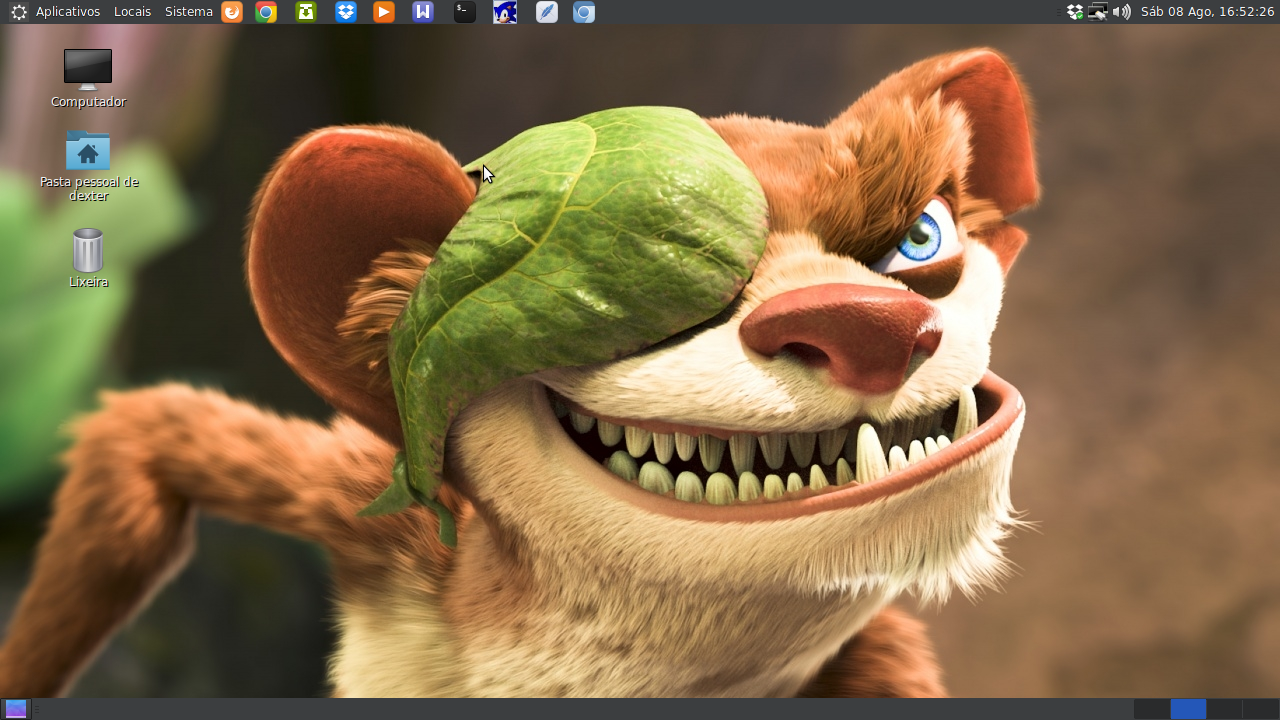The height and width of the screenshot is (720, 1280).
Task: Launch Firefox from the top panel
Action: tap(232, 12)
